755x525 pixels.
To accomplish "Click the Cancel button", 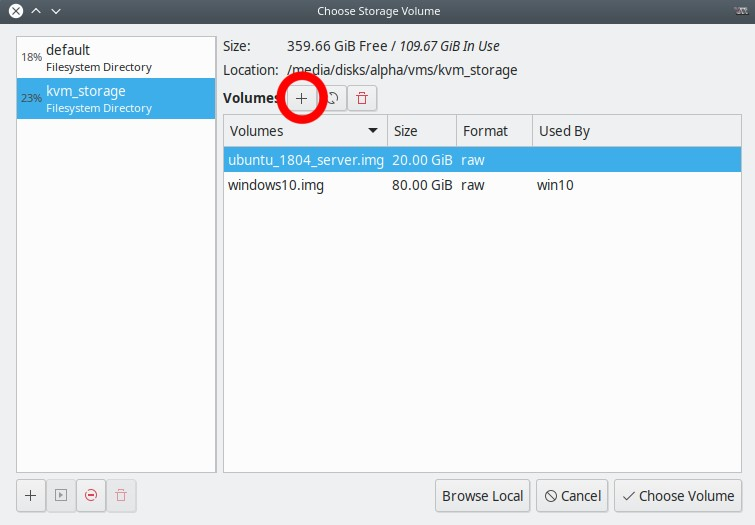I will point(572,496).
